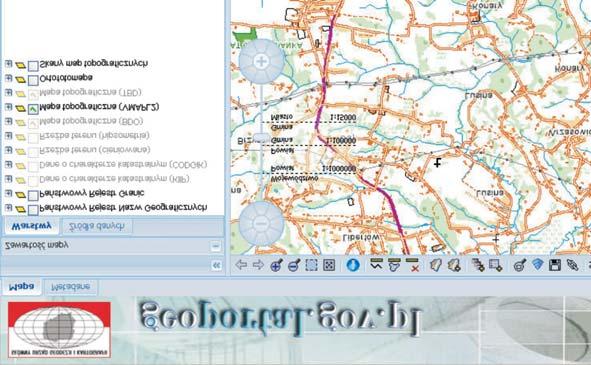Open the Mapa tab
Viewport: 591px width, 365px height.
click(21, 287)
